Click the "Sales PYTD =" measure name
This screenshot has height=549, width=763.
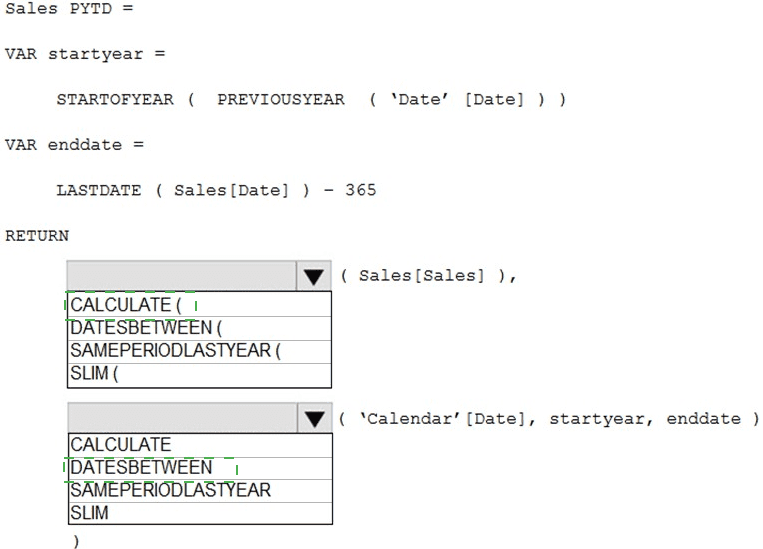click(x=69, y=8)
